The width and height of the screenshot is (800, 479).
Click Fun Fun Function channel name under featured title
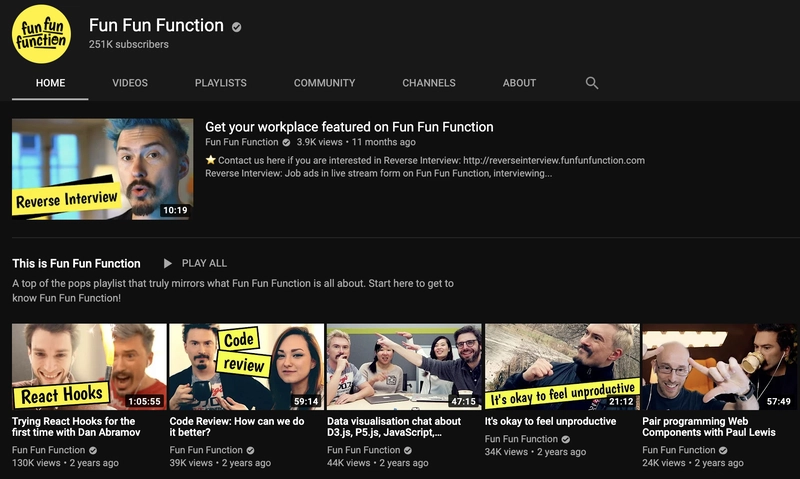click(x=242, y=142)
